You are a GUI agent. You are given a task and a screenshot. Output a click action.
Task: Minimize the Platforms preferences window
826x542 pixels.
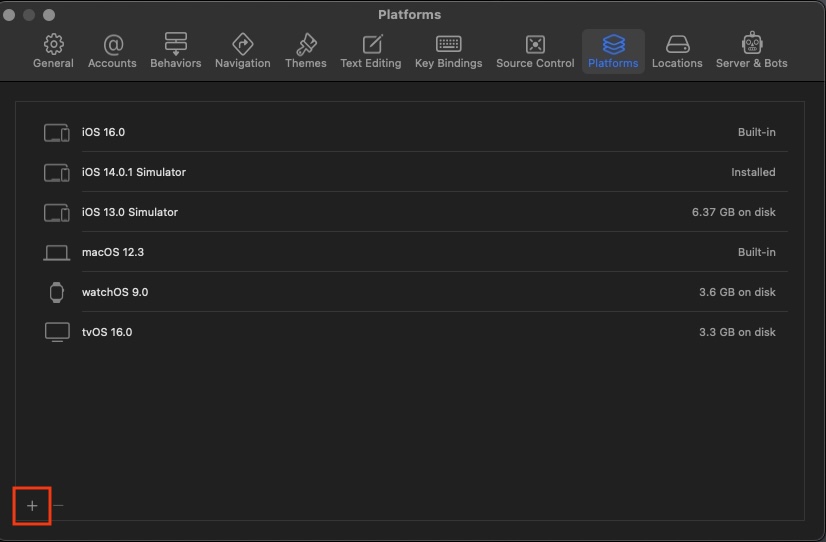coord(29,15)
